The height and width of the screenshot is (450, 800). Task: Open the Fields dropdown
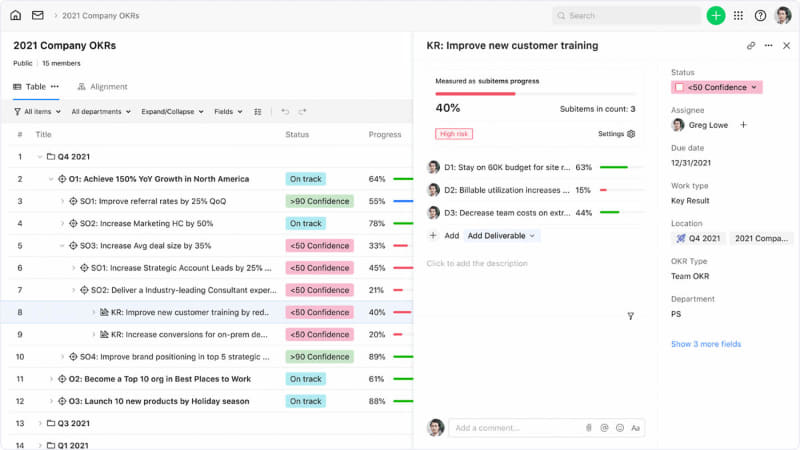point(228,112)
